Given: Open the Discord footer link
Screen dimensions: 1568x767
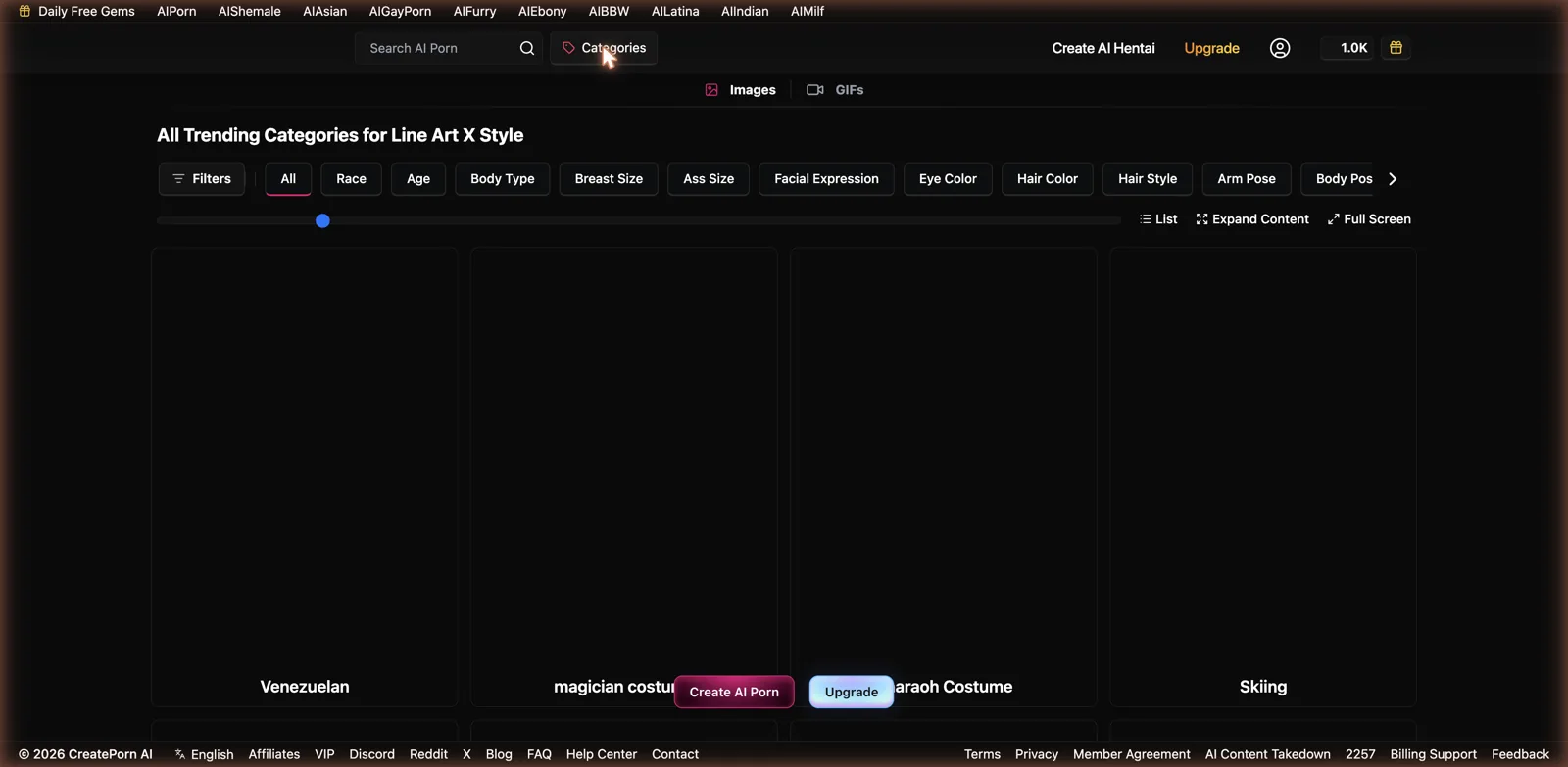Looking at the screenshot, I should pyautogui.click(x=372, y=754).
